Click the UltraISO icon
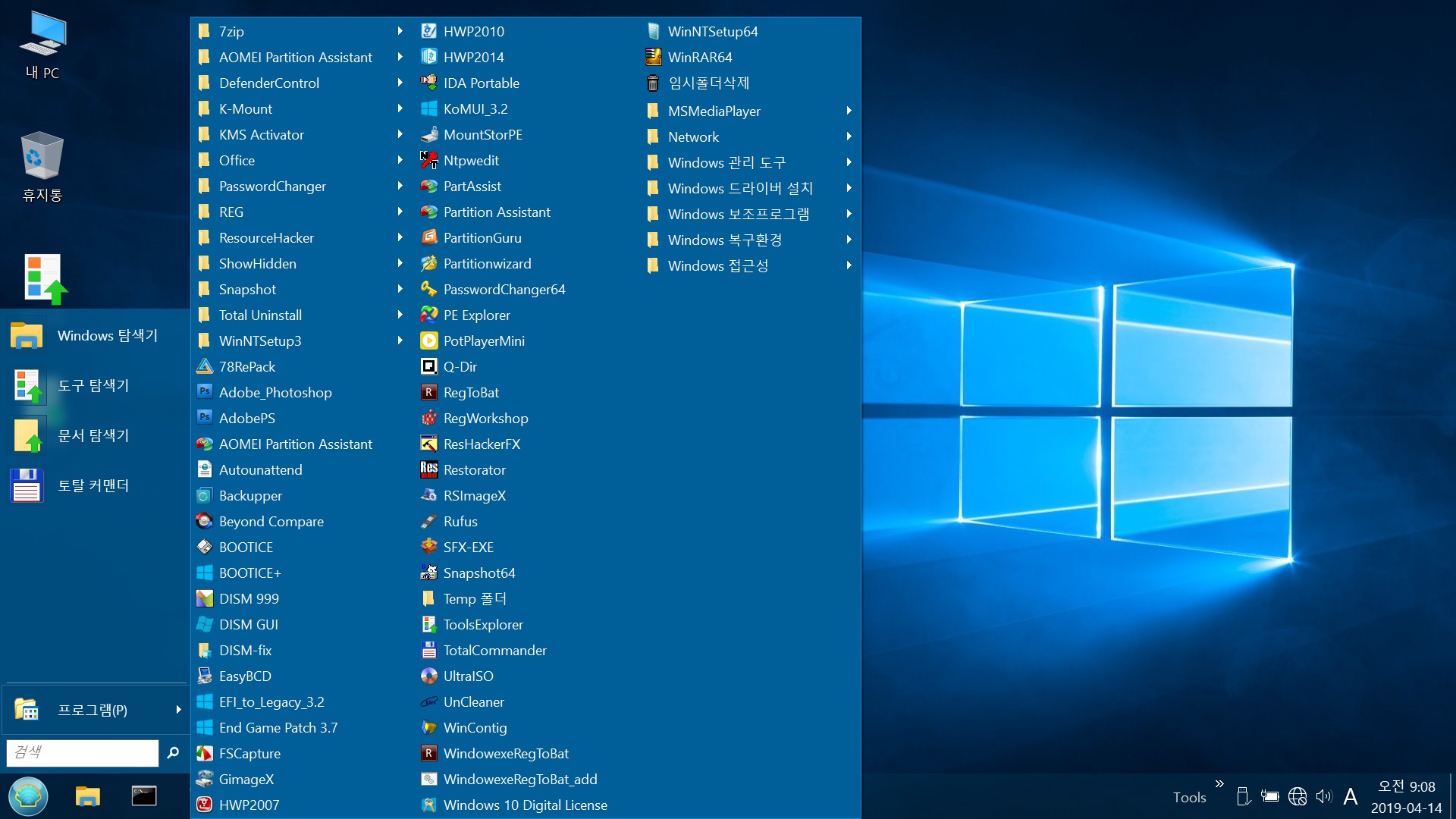 pos(428,676)
